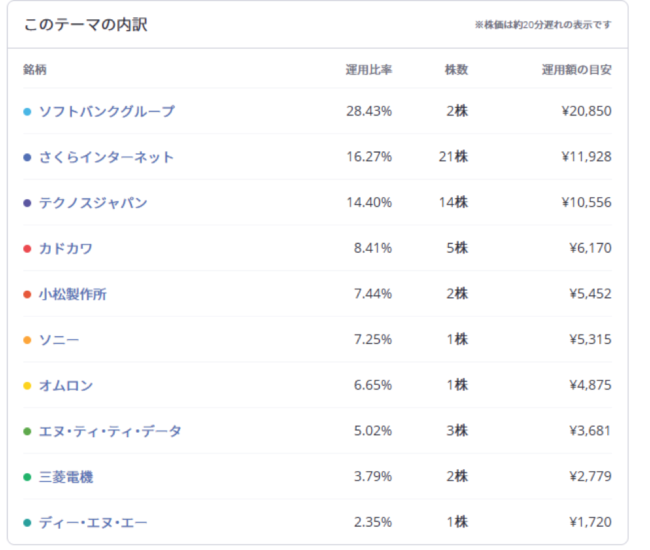Select the 三菱電機 stock link
Image resolution: width=650 pixels, height=550 pixels.
pos(66,477)
